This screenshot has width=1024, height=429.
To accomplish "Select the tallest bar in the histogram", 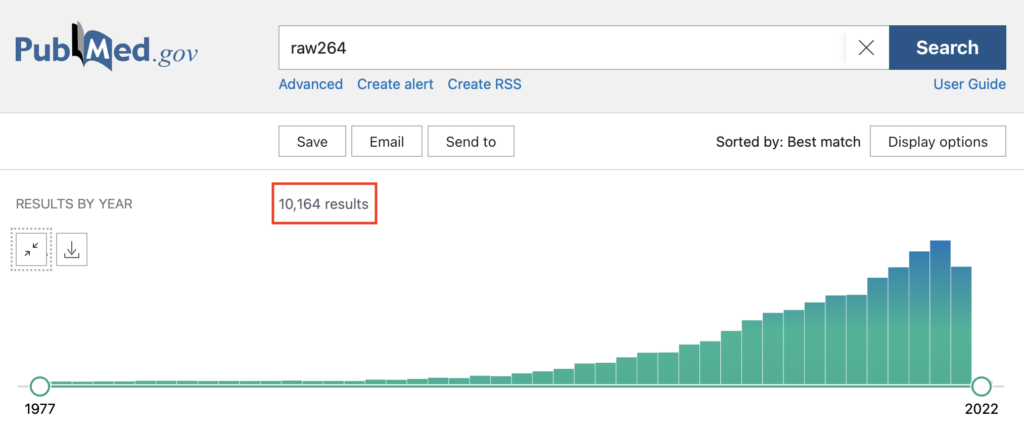I will click(x=940, y=312).
